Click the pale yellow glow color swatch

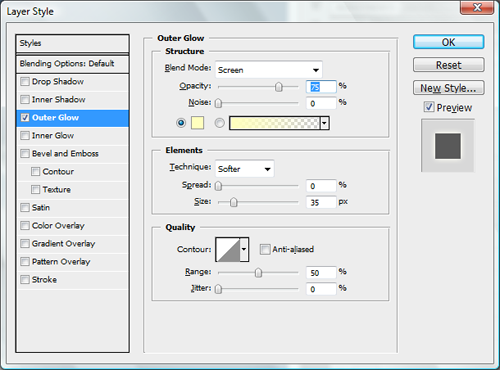[x=197, y=123]
